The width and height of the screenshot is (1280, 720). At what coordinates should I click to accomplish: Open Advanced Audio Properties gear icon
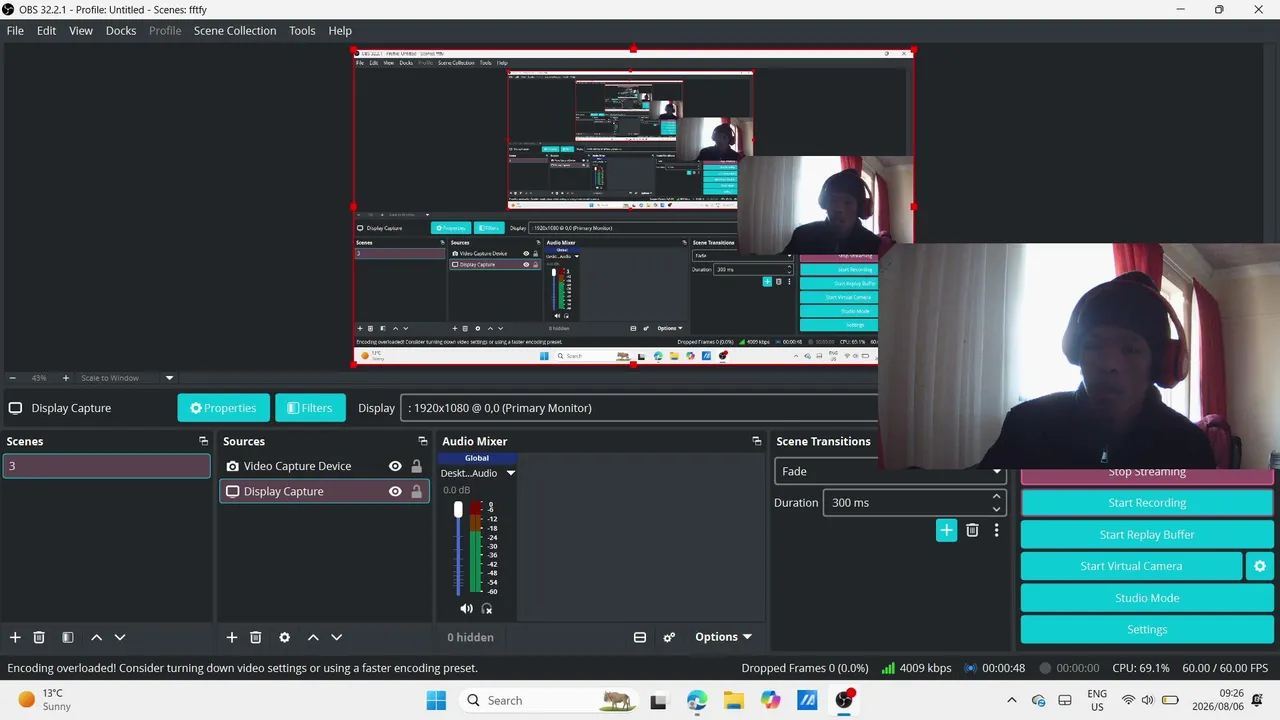669,637
